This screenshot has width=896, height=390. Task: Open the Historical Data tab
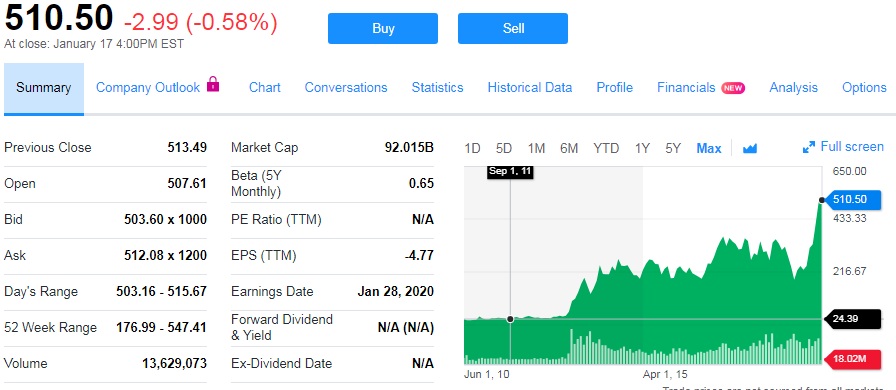click(530, 87)
